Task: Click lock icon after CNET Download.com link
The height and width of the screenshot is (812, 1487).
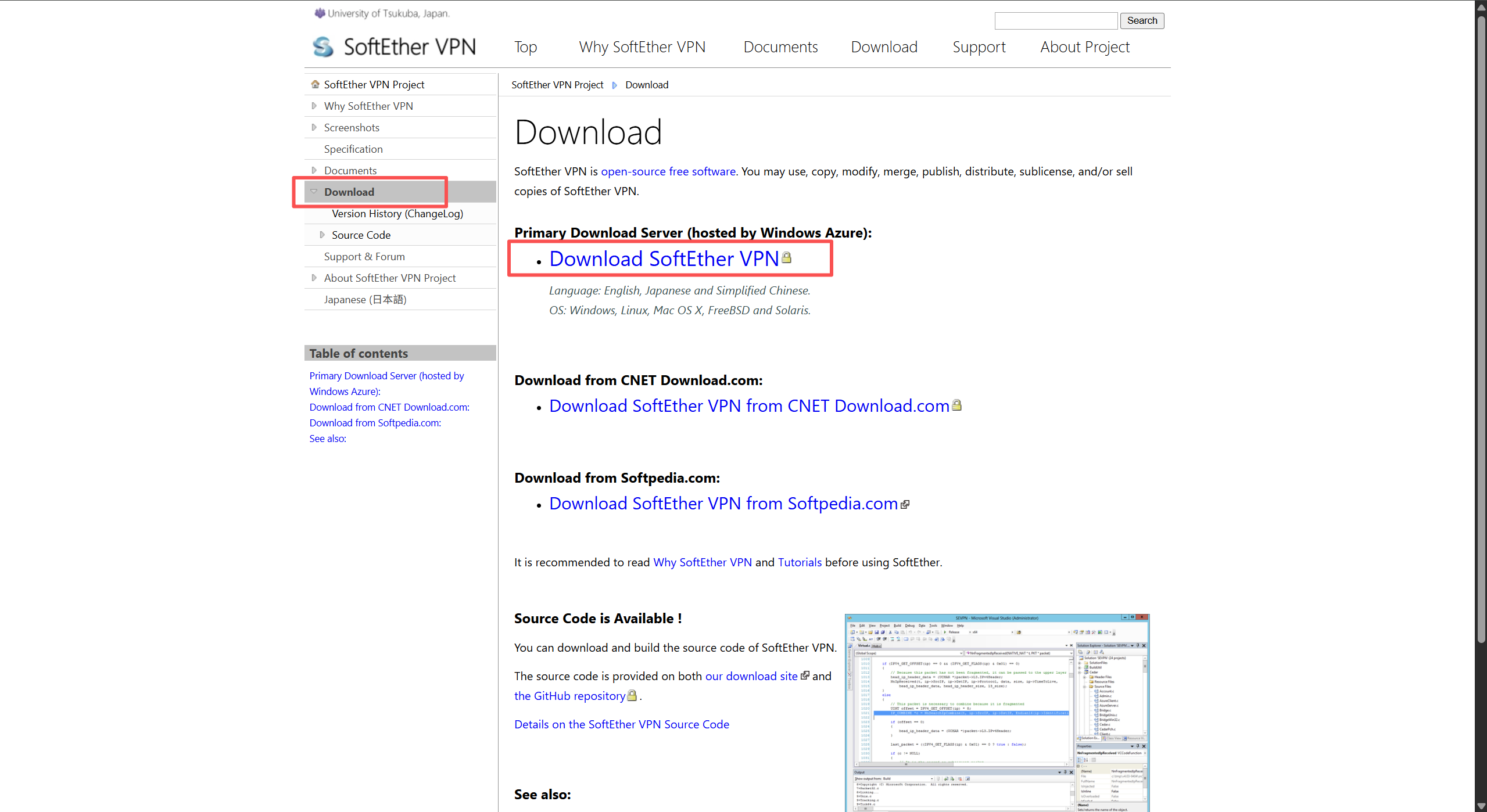Action: 956,405
